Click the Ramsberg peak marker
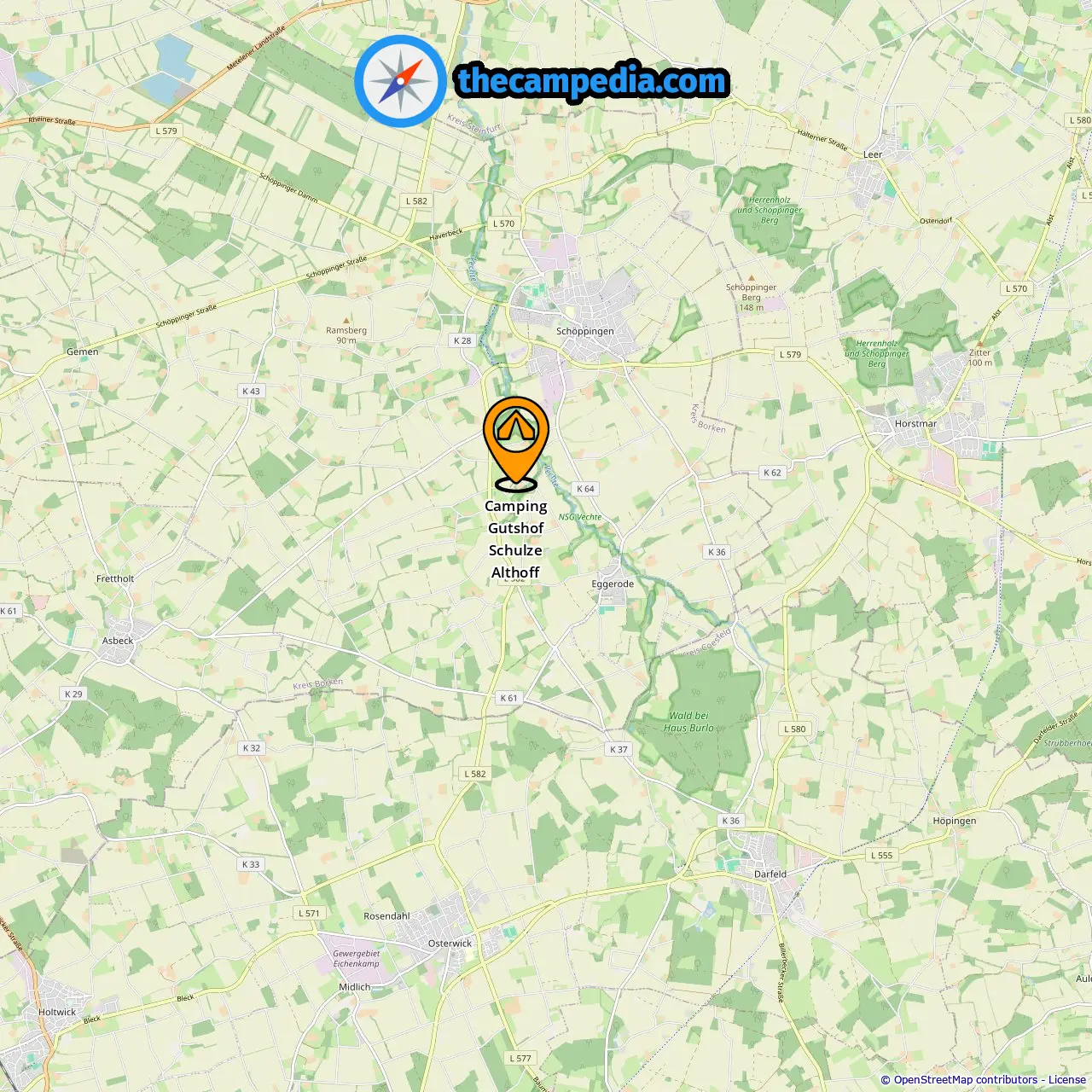Viewport: 1092px width, 1092px height. [x=346, y=321]
